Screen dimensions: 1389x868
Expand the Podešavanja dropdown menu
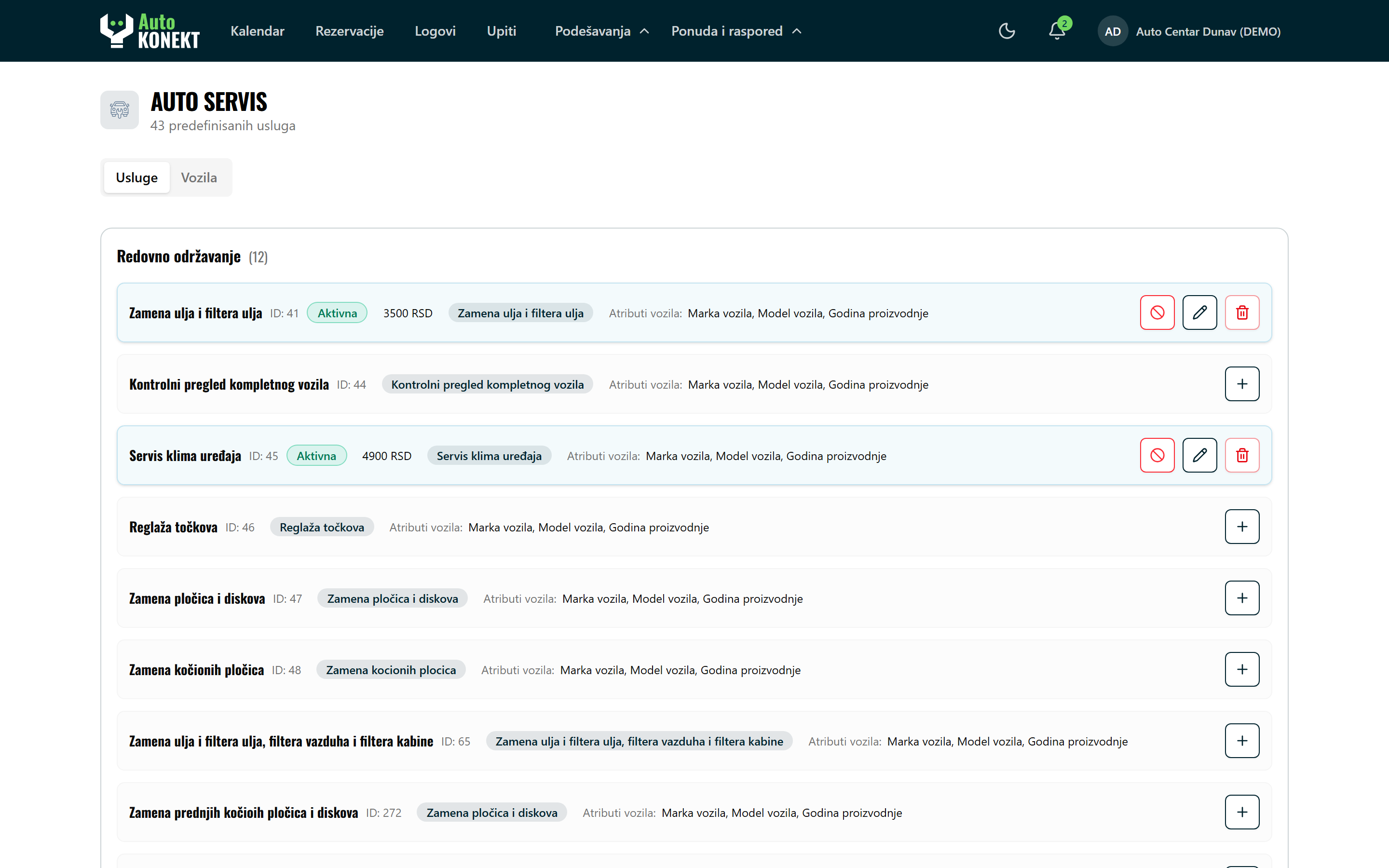point(601,31)
